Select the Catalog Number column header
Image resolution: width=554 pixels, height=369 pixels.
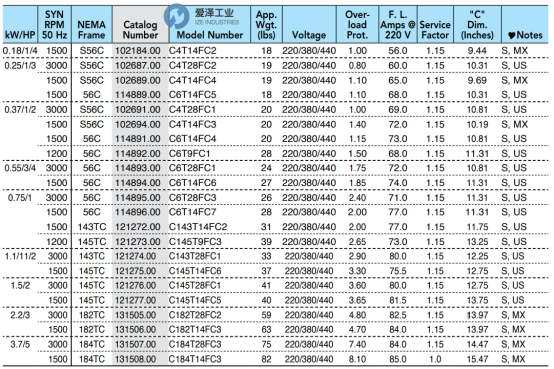[x=140, y=30]
